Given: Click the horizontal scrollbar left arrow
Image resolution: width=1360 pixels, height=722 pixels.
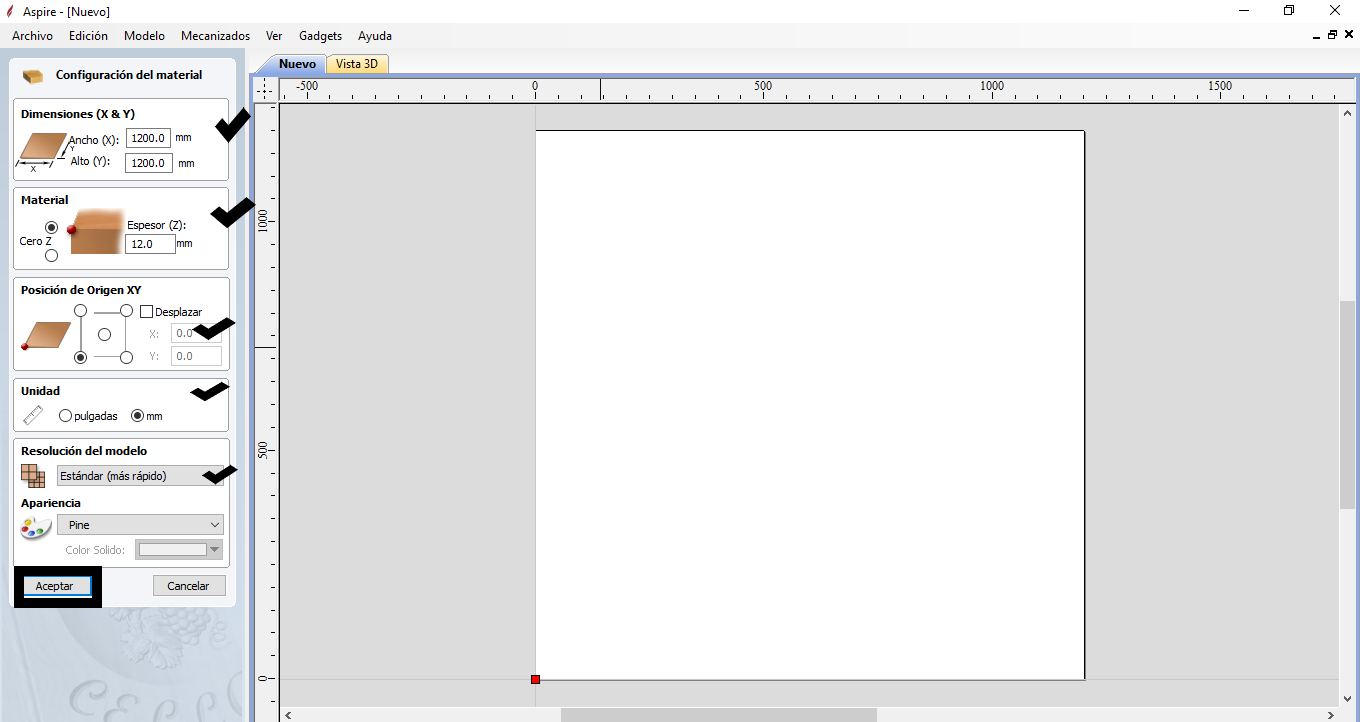Looking at the screenshot, I should point(289,715).
